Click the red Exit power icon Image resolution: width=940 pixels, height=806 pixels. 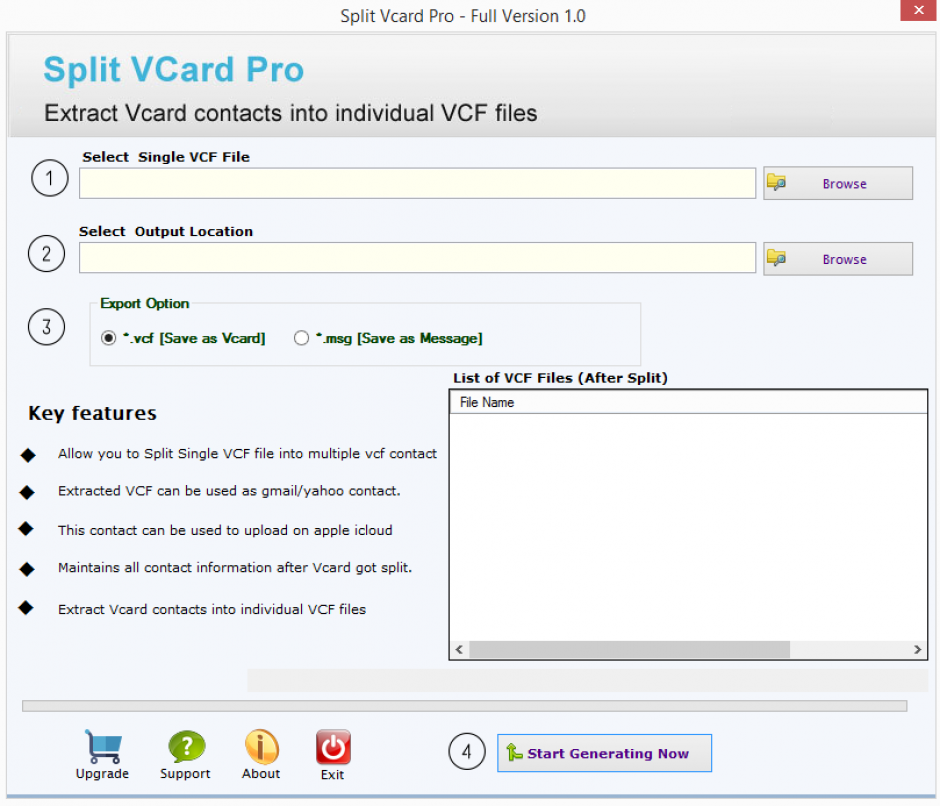pyautogui.click(x=333, y=748)
